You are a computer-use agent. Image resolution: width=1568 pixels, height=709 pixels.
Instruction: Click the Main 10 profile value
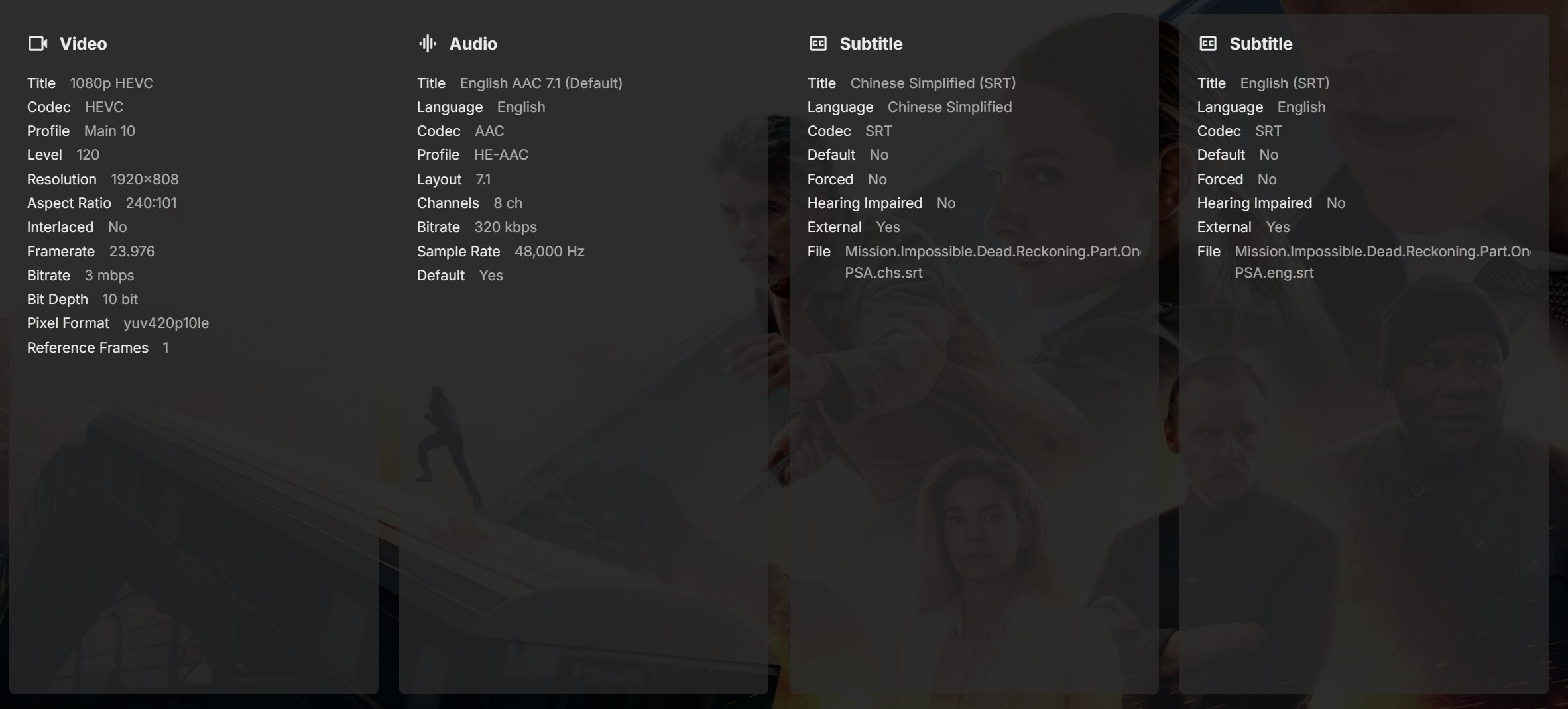(109, 131)
